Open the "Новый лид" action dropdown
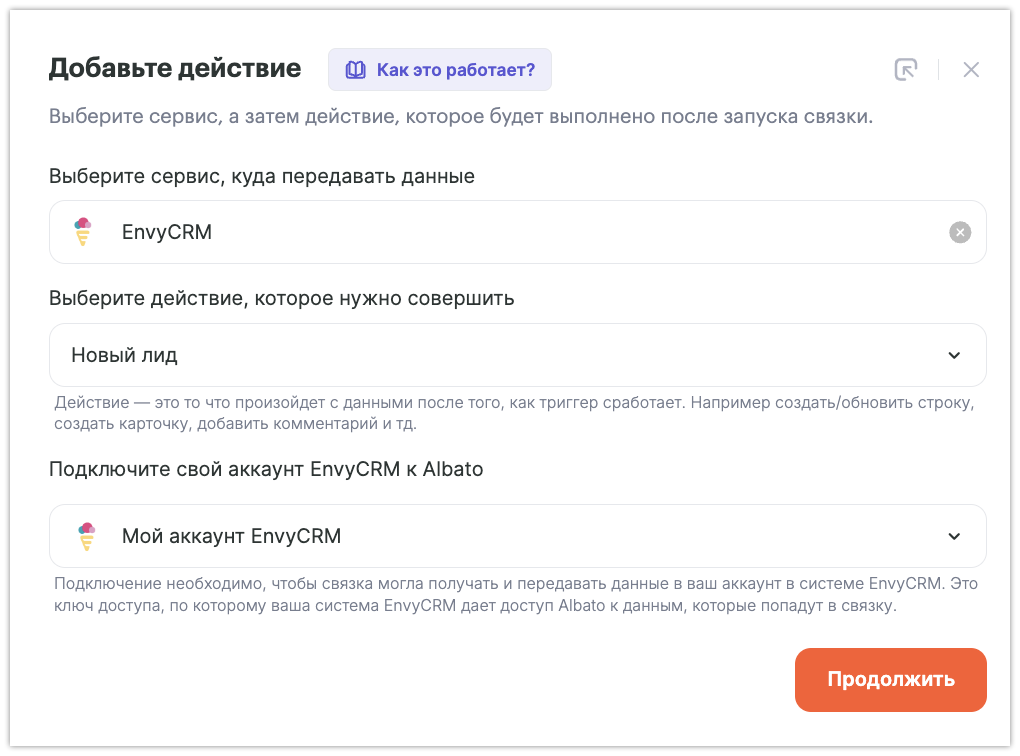1020x756 pixels. (500, 355)
